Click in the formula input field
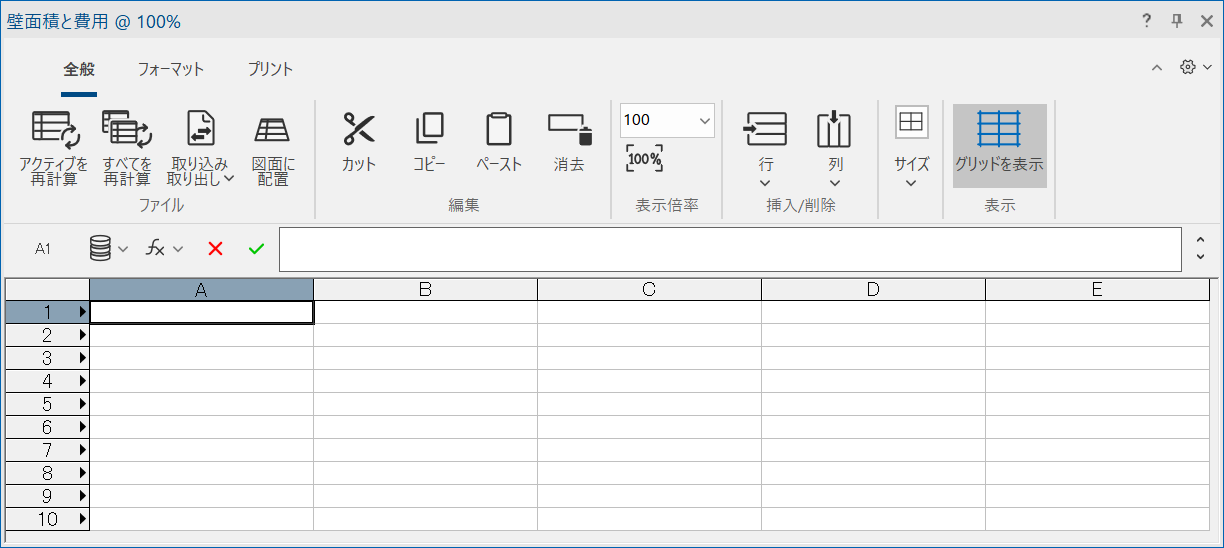1224x548 pixels. tap(730, 250)
